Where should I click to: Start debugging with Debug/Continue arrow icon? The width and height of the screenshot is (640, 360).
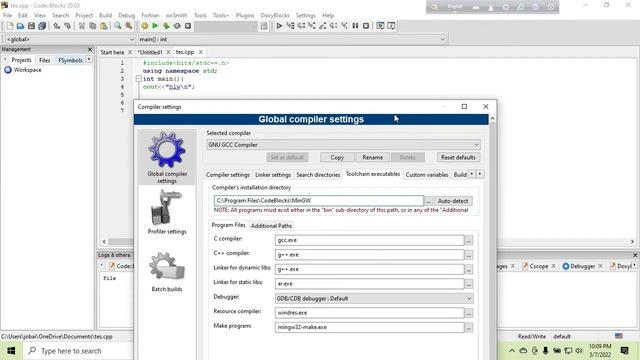click(279, 26)
